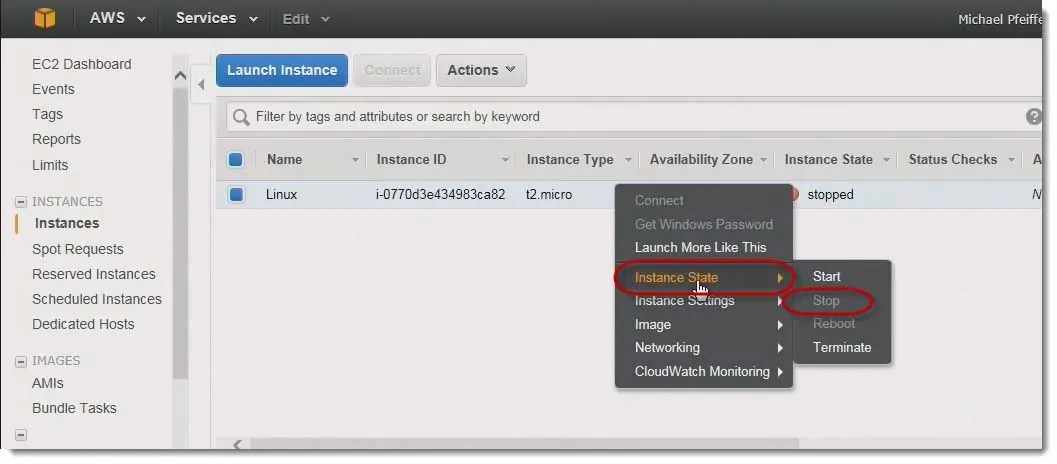Click the AWS cube logo icon

pyautogui.click(x=45, y=18)
